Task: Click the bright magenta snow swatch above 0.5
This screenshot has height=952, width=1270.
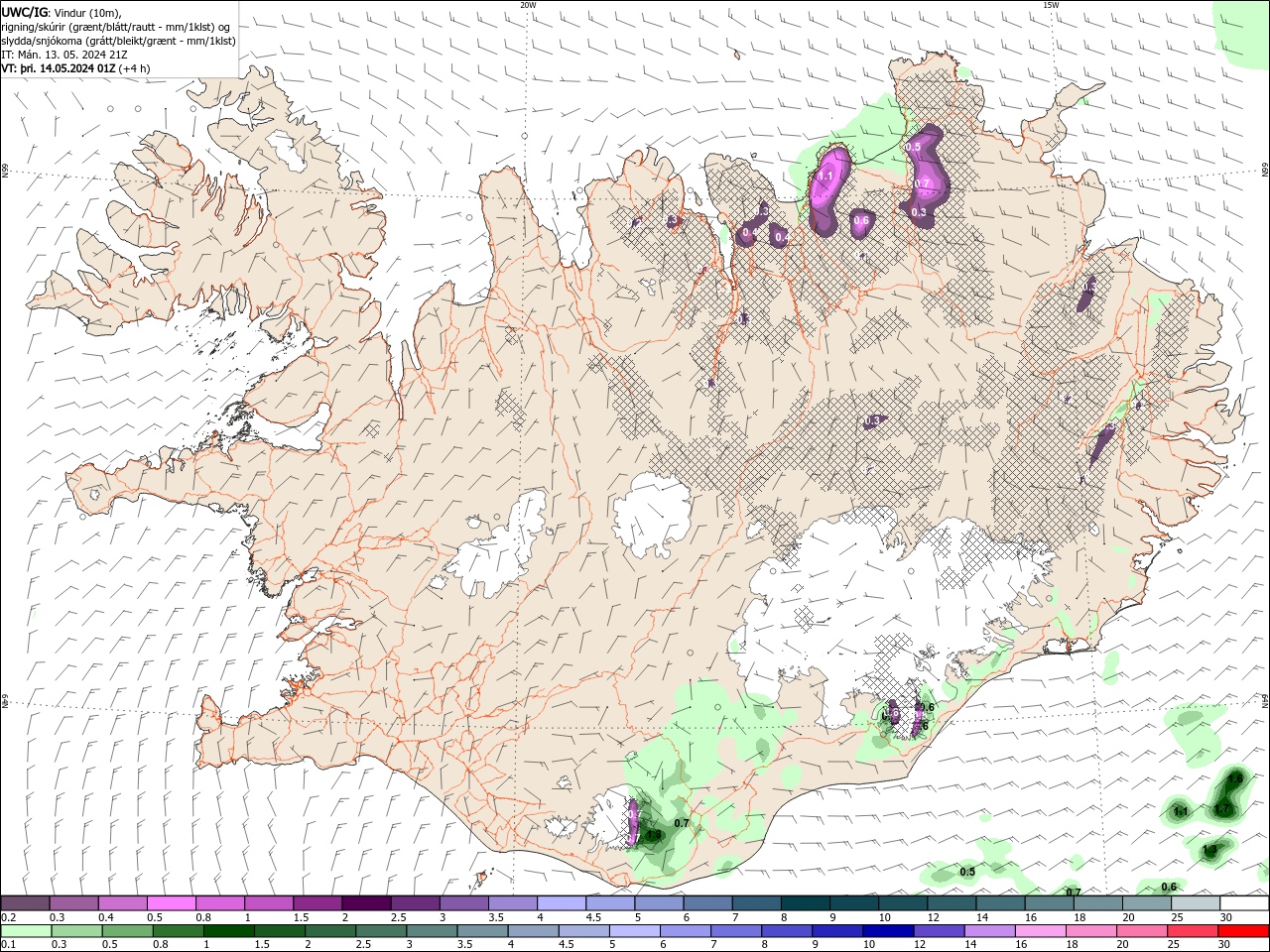Action: click(172, 902)
